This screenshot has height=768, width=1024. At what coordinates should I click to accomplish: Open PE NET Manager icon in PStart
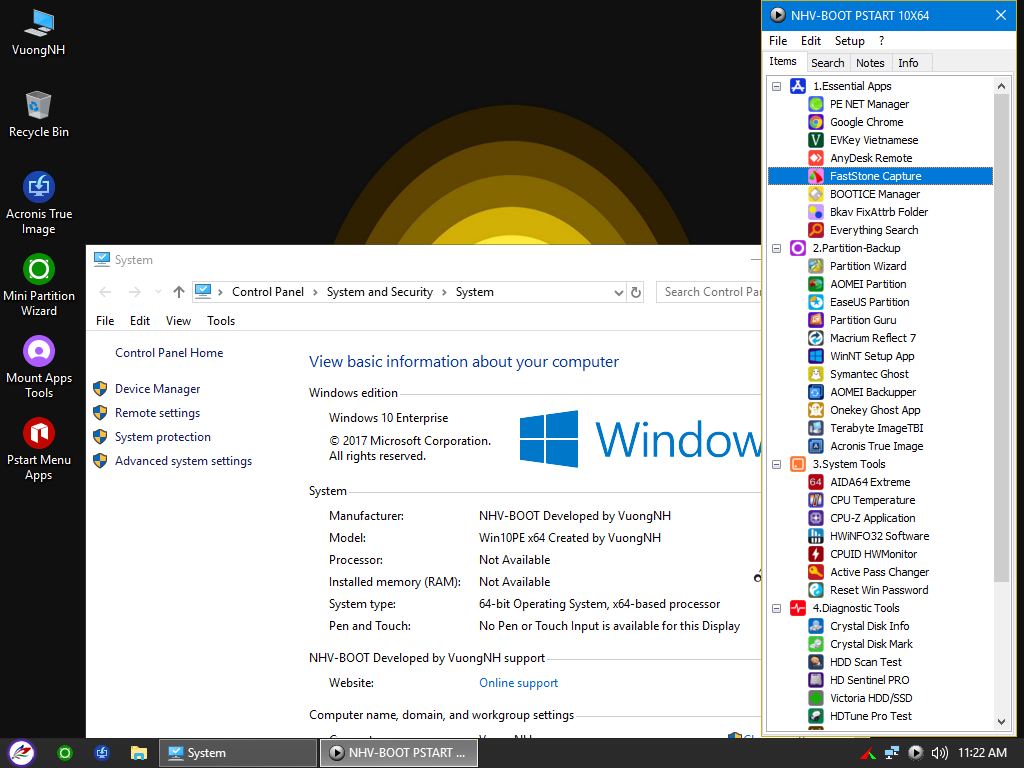[x=816, y=104]
